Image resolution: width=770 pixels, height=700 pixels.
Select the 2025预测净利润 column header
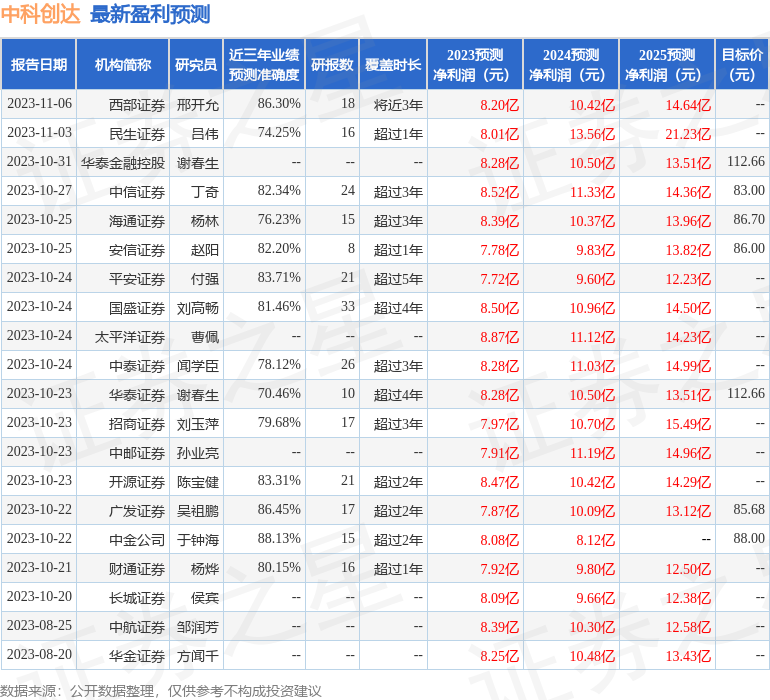click(667, 64)
